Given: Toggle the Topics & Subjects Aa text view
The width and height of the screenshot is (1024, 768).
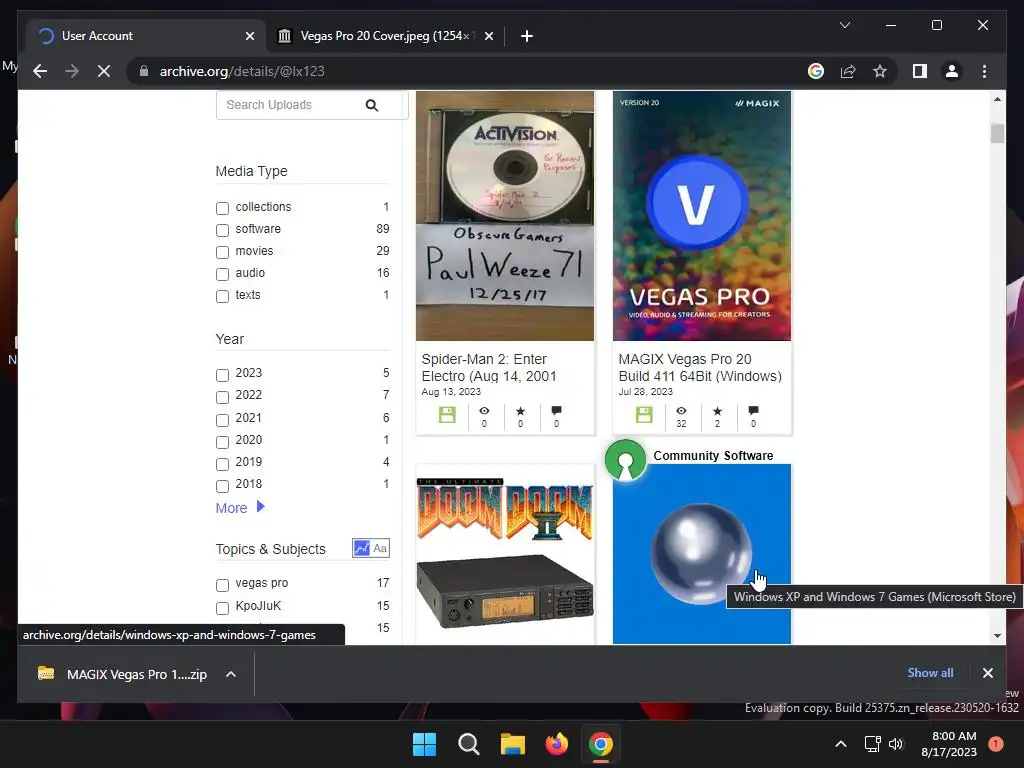Looking at the screenshot, I should coord(380,549).
